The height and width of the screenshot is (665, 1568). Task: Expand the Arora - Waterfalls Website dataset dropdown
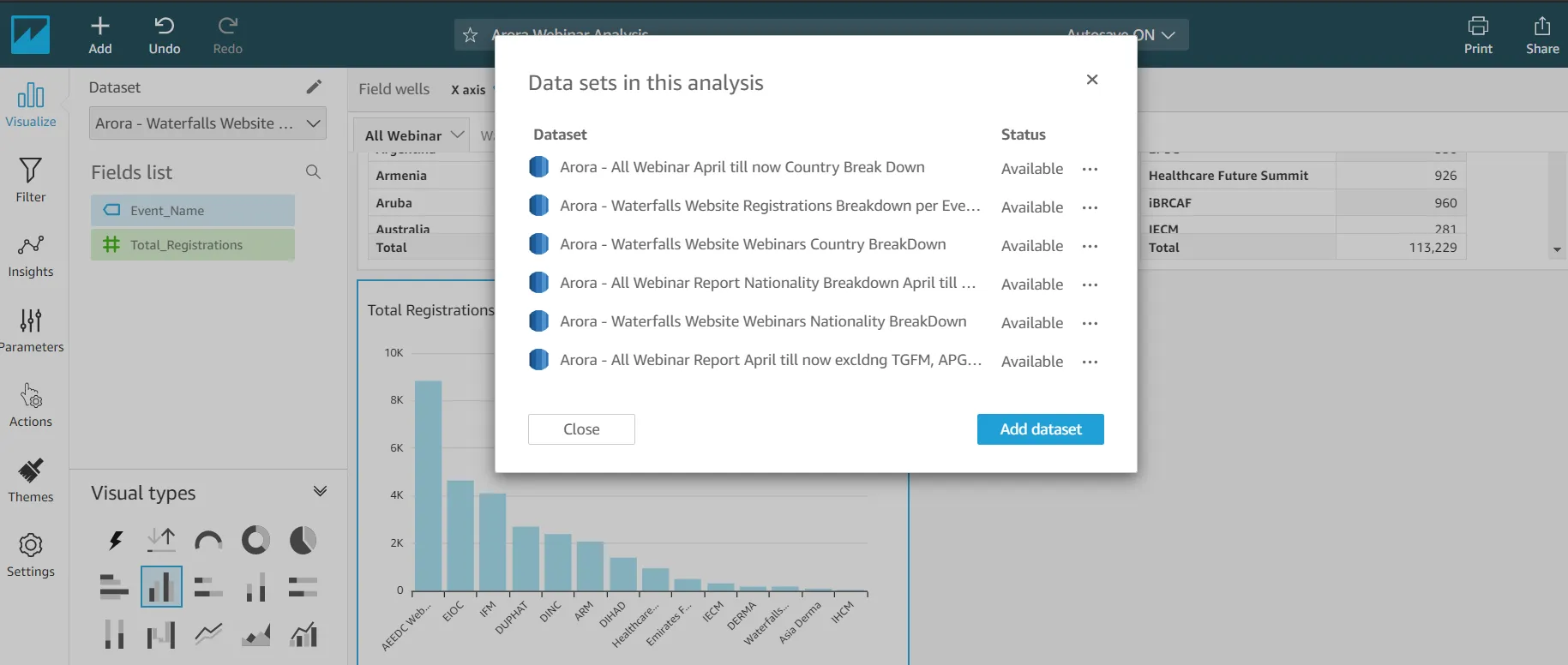[207, 123]
